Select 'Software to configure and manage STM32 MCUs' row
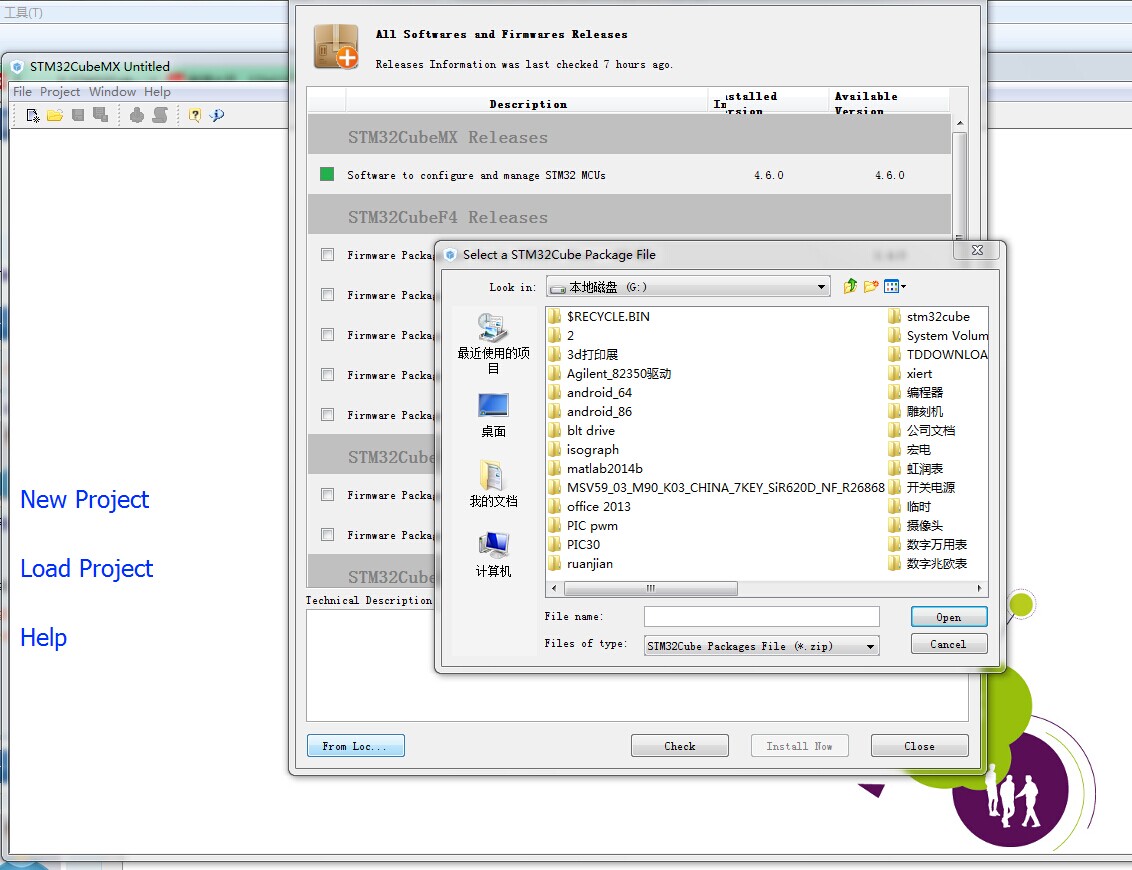This screenshot has width=1132, height=870. click(x=629, y=175)
